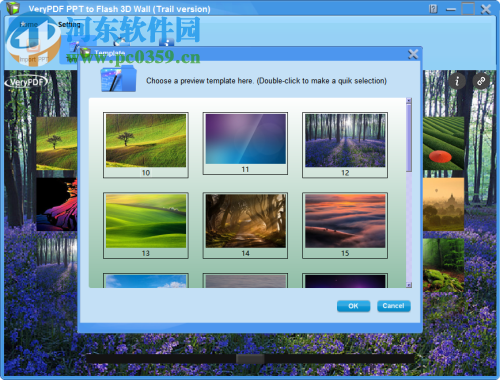Close the Template dialog with X
The height and width of the screenshot is (380, 500).
coord(413,54)
